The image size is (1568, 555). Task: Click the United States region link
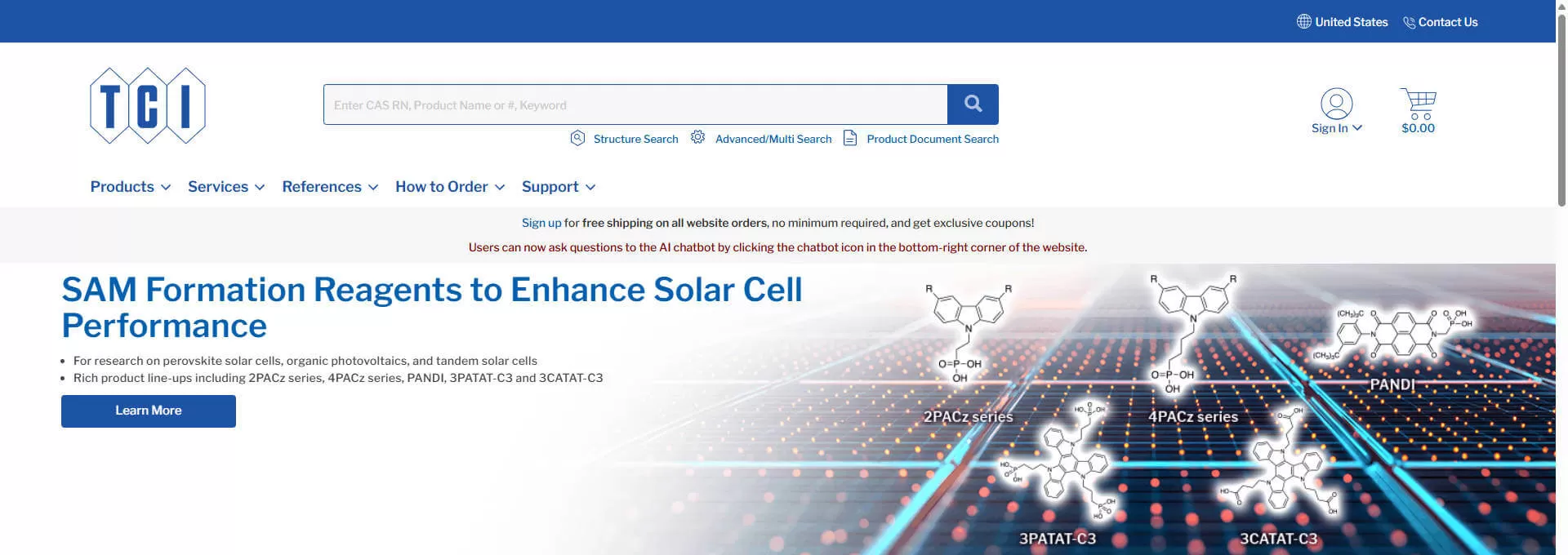click(x=1352, y=22)
